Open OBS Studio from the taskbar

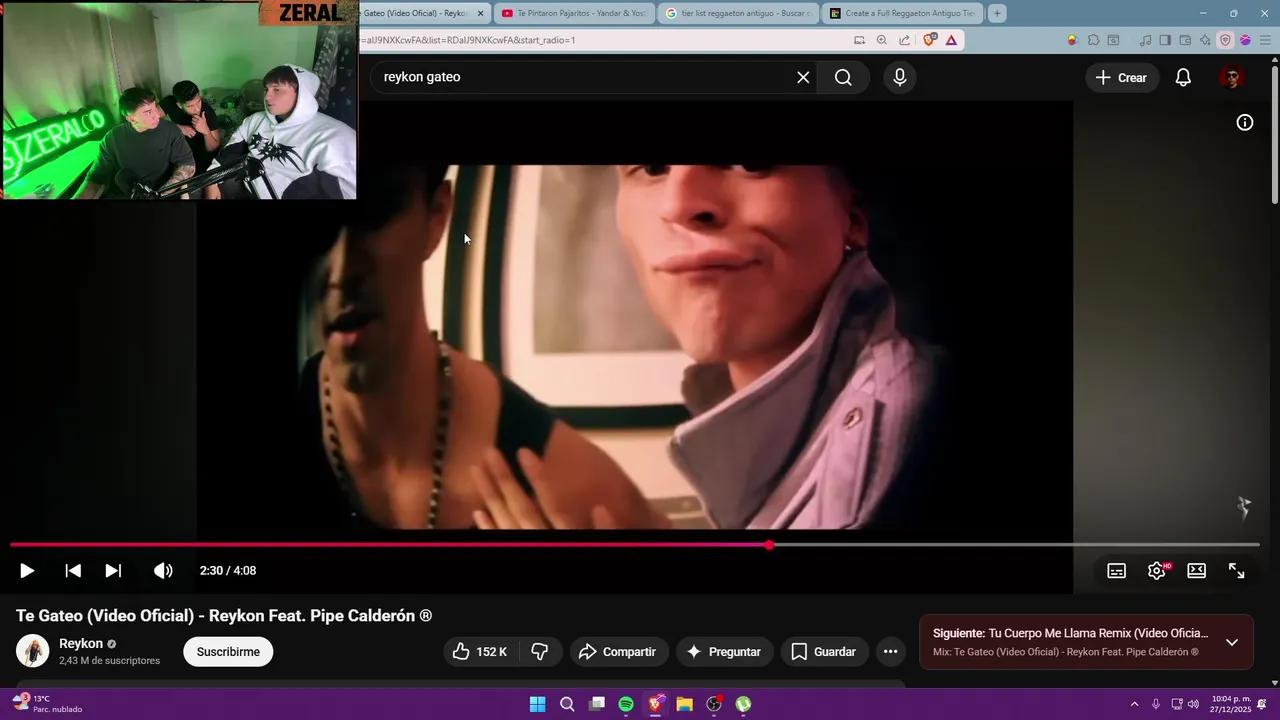pos(714,704)
